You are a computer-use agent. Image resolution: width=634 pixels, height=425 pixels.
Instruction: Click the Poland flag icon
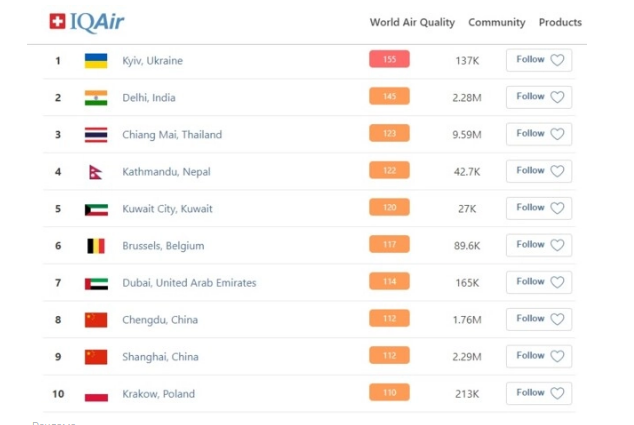[96, 394]
